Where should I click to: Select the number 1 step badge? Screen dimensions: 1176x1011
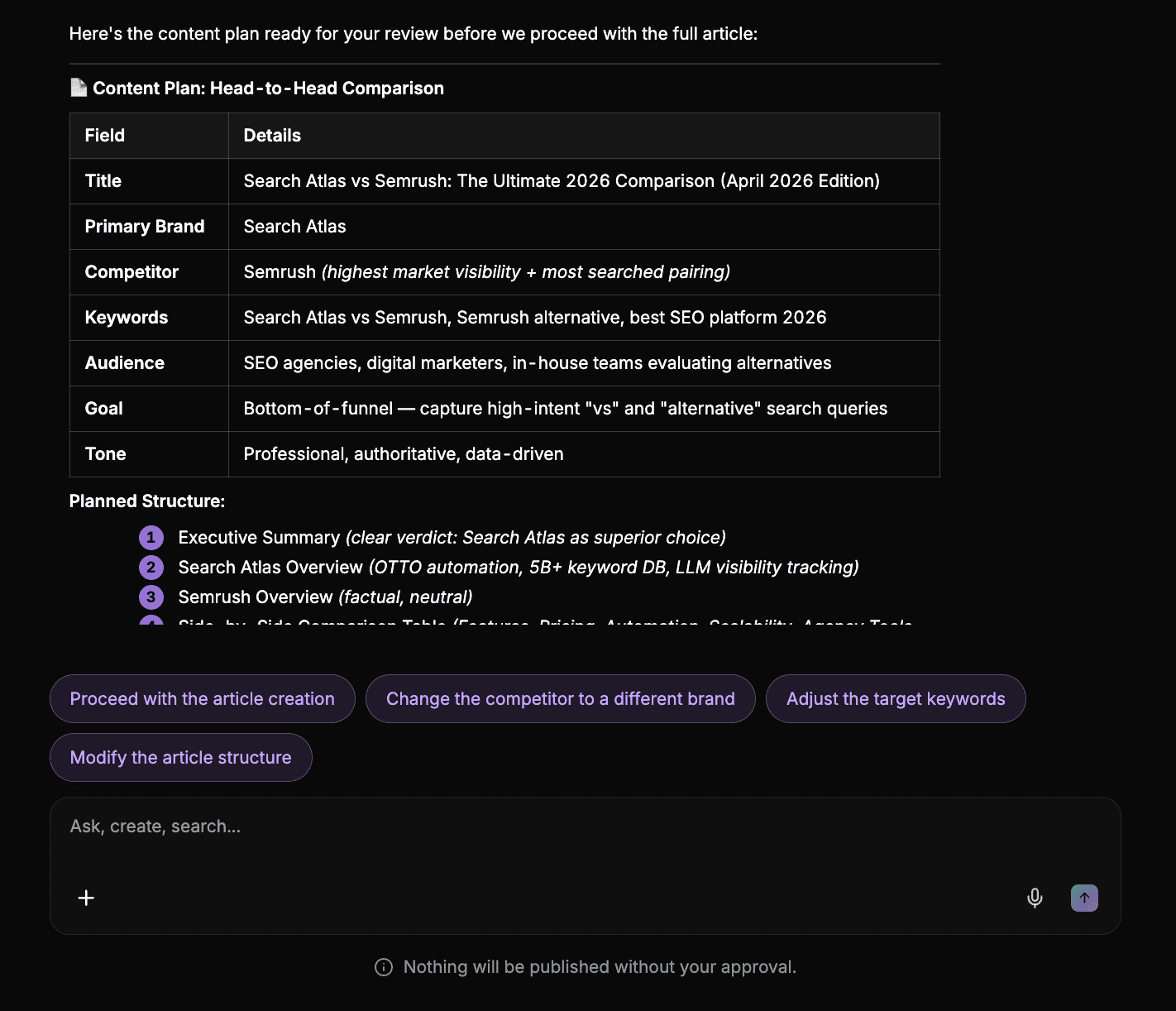click(x=151, y=538)
